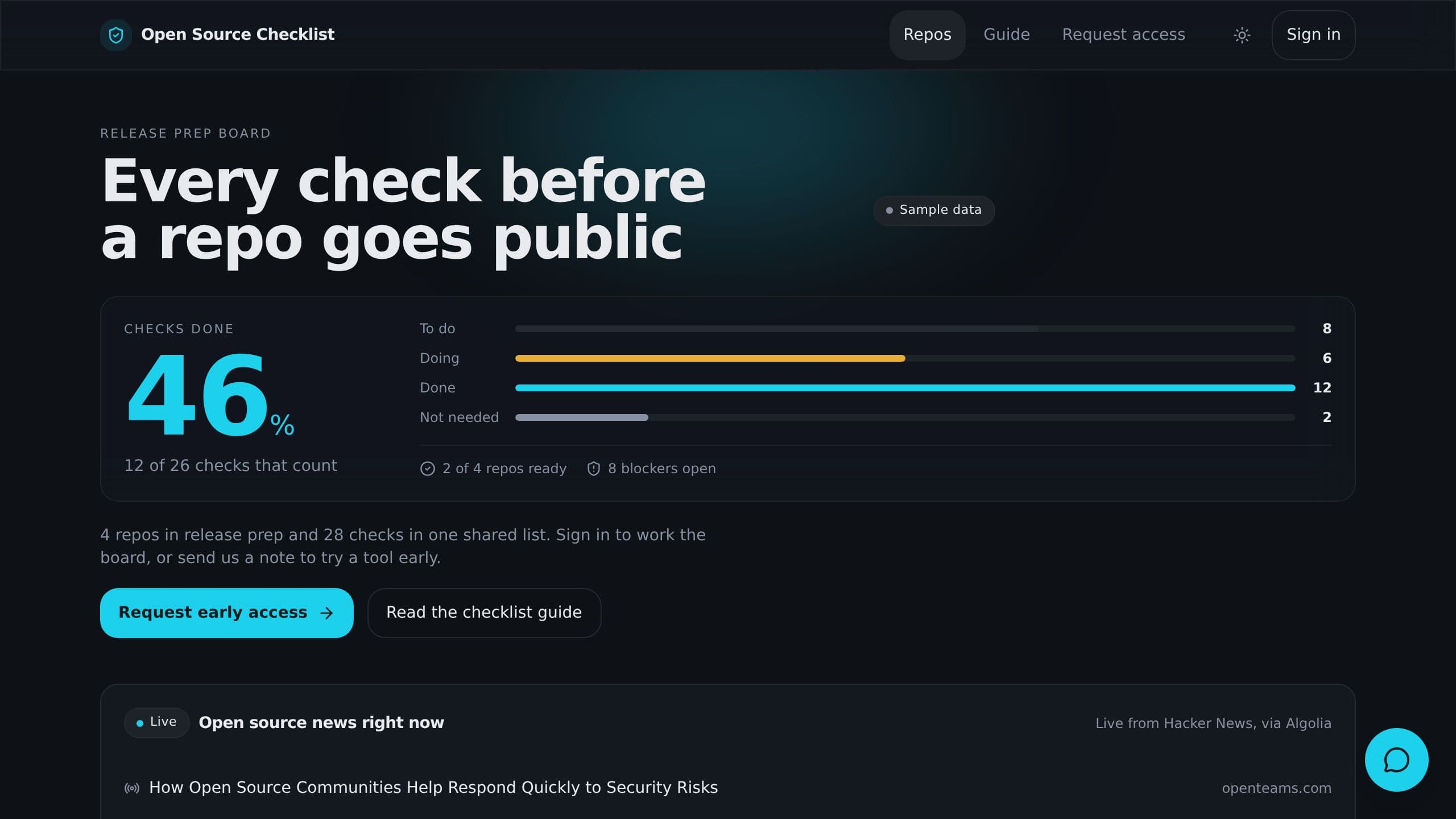Click 'Live from Hacker News, via Algolia'

(1213, 723)
